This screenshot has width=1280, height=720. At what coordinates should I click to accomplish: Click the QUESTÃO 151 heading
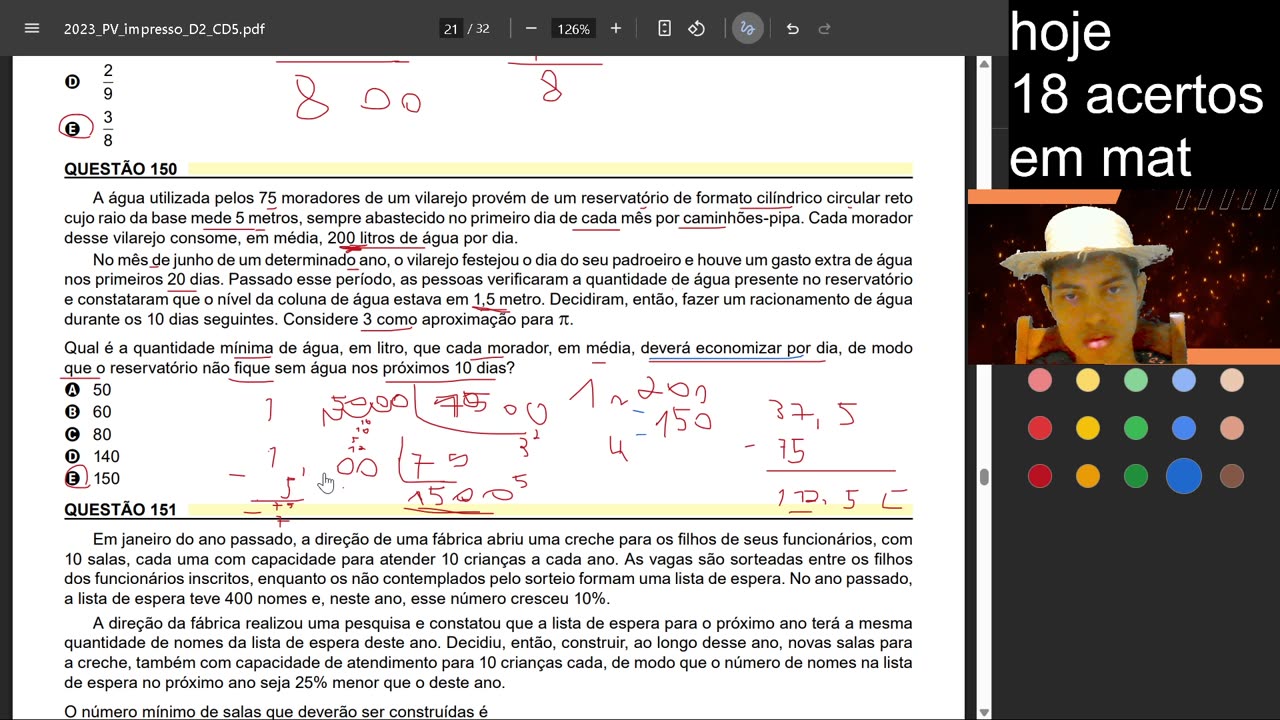tap(120, 509)
